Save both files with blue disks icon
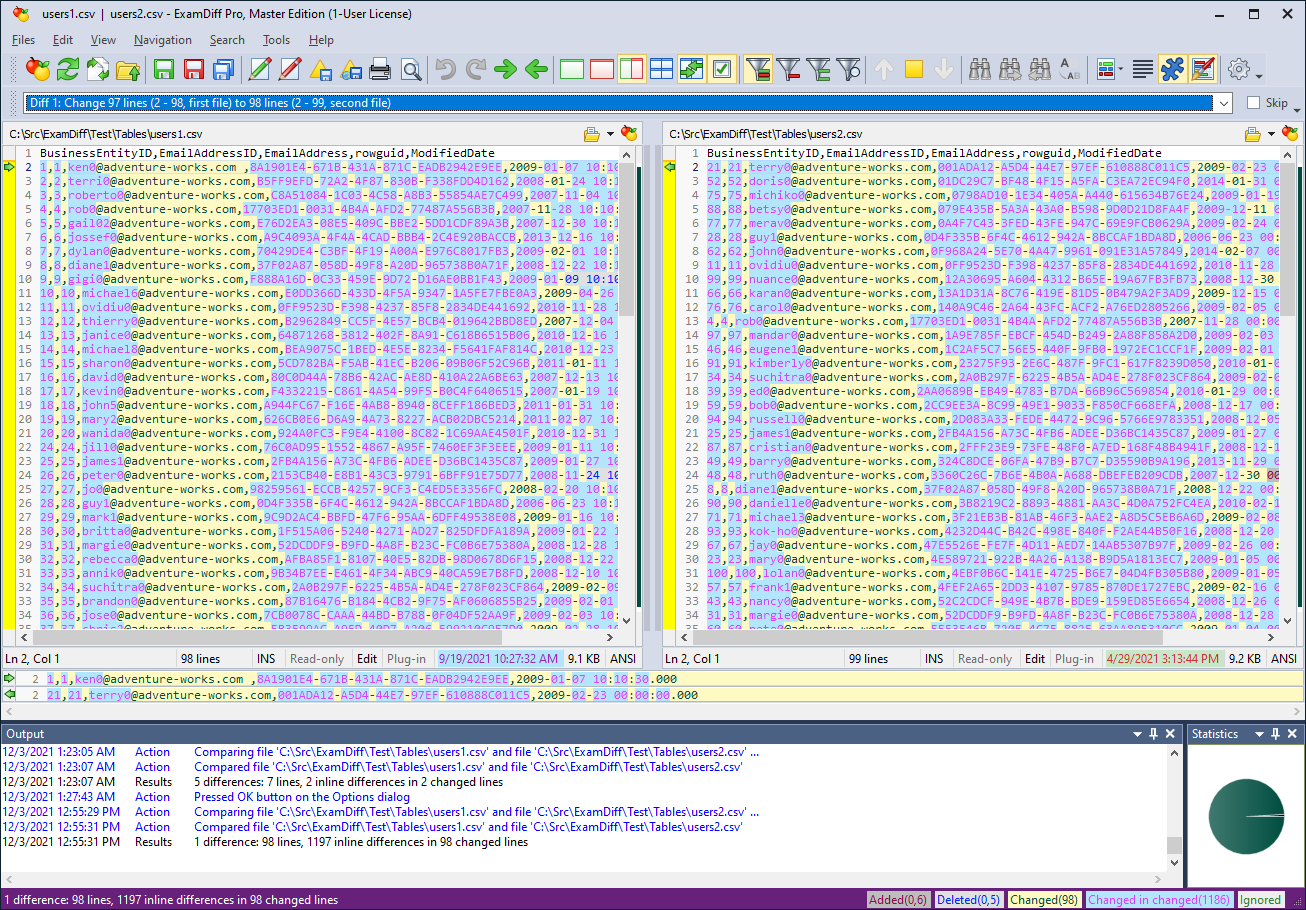Viewport: 1306px width, 910px height. 224,69
